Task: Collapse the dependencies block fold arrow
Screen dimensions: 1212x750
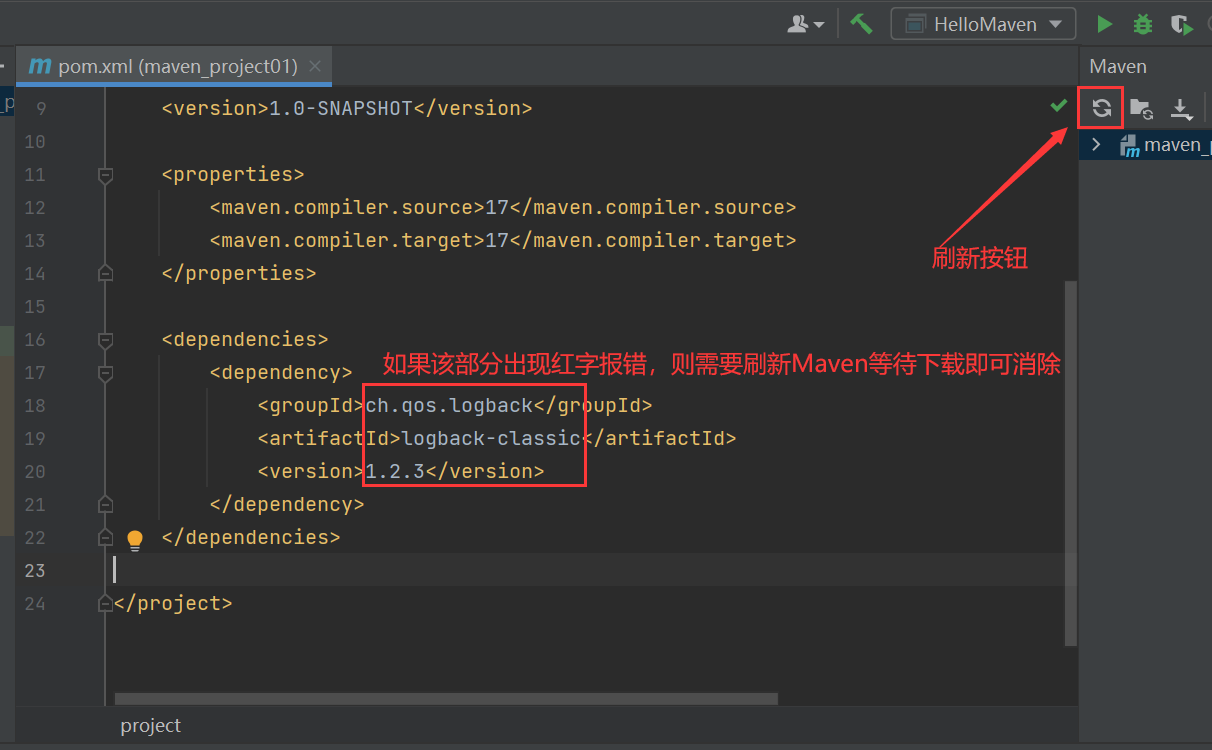Action: 105,339
